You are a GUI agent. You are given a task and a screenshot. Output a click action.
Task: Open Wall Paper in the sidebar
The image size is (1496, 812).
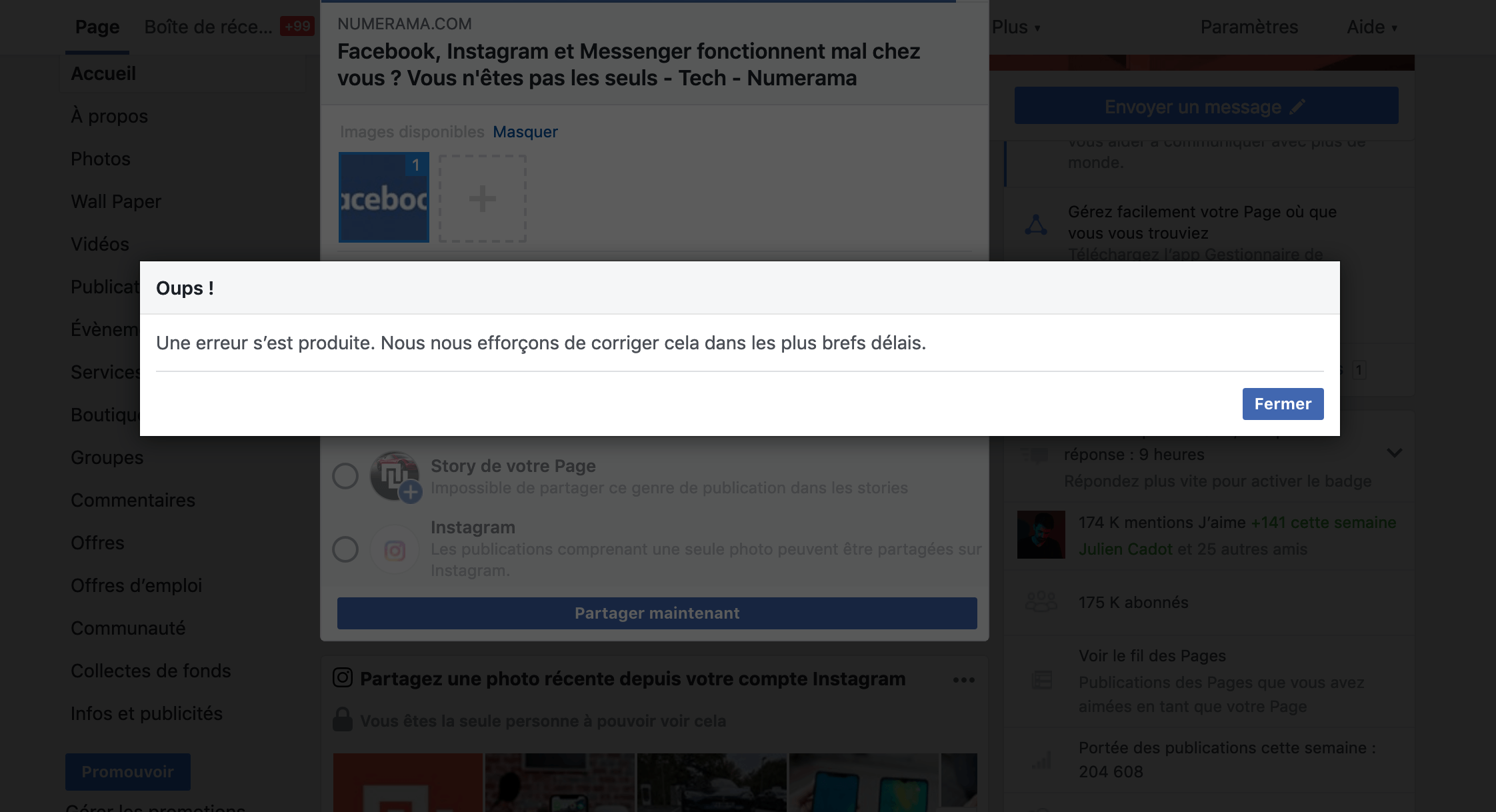click(x=116, y=201)
